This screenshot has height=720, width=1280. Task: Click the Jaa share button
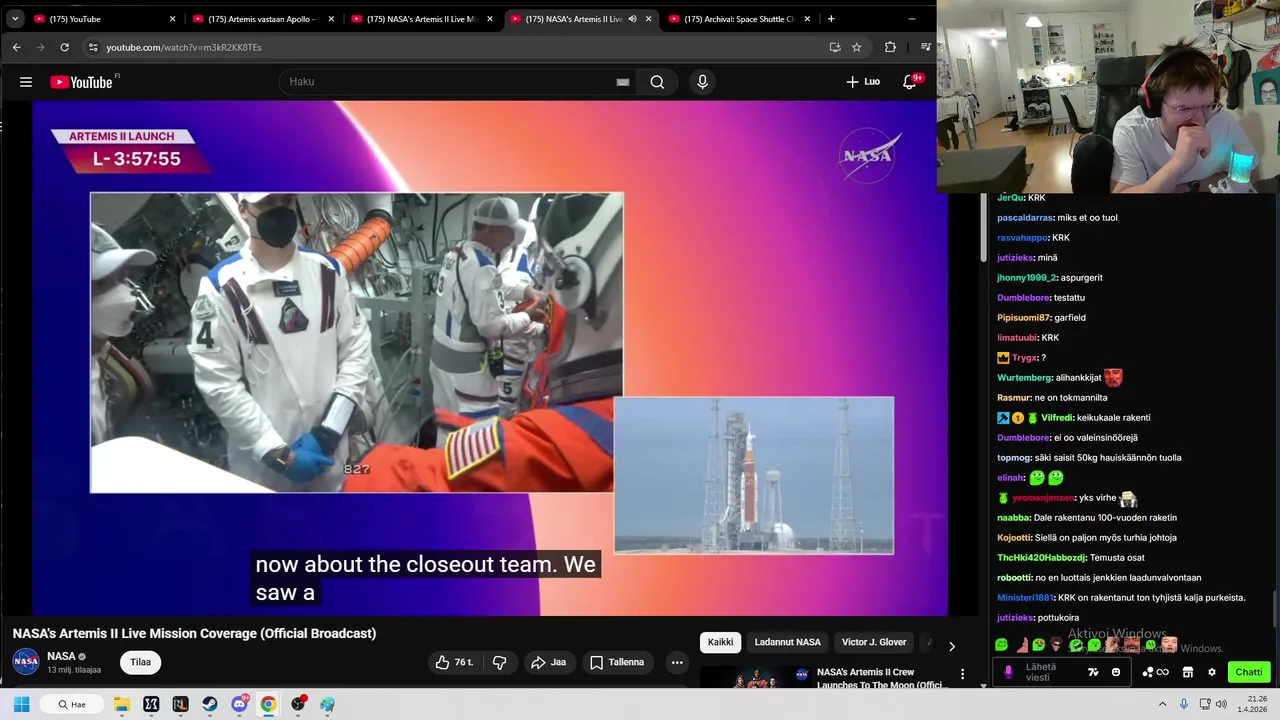[x=549, y=662]
